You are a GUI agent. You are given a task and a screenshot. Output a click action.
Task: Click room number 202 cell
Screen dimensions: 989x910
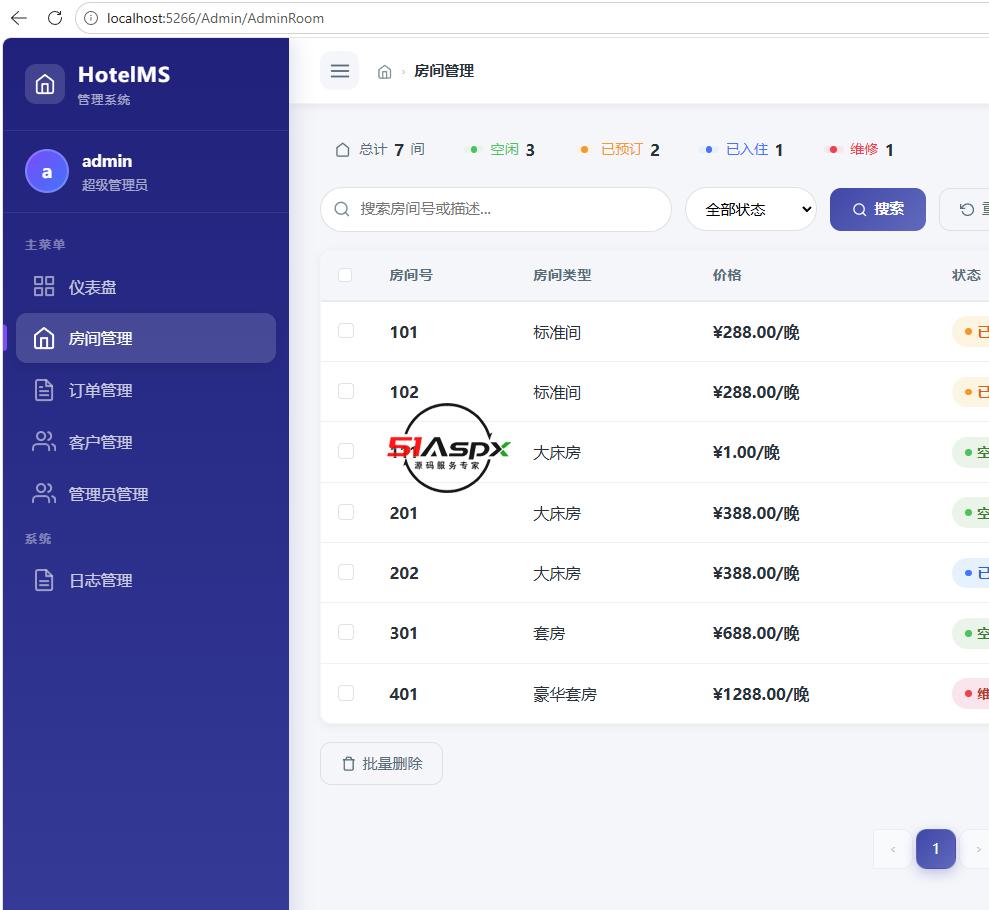[x=404, y=573]
